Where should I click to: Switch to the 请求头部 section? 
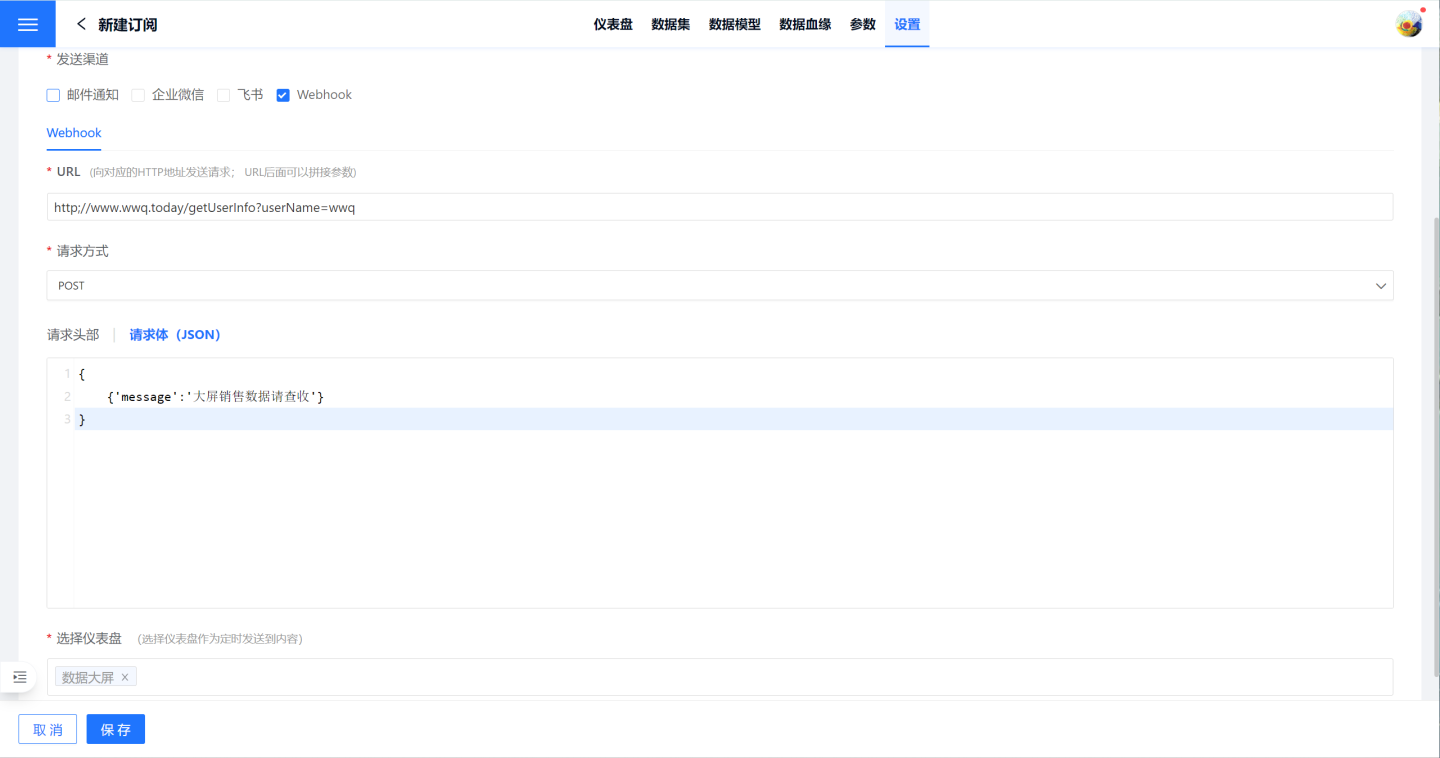point(73,335)
